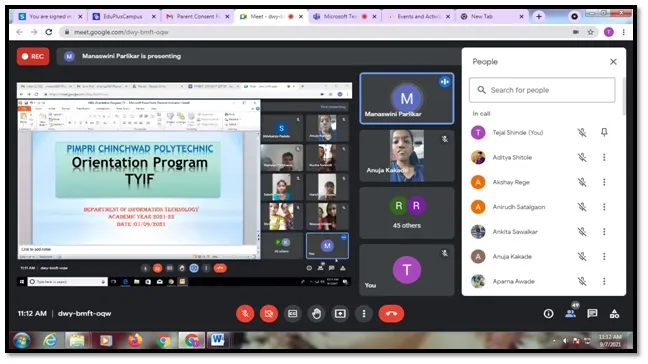Open more options for Akshay Rege
648x364 pixels.
point(604,182)
